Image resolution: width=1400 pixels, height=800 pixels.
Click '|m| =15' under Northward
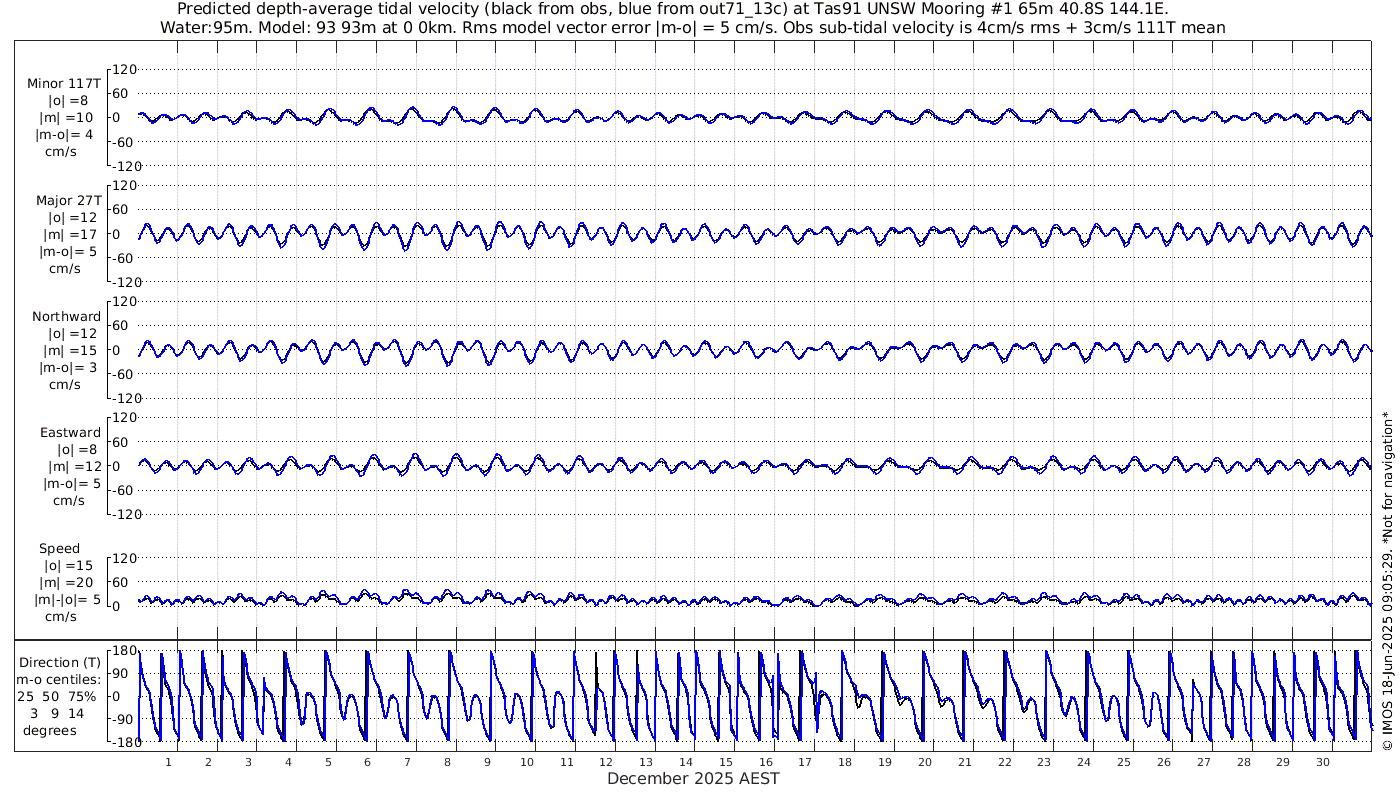pyautogui.click(x=68, y=350)
